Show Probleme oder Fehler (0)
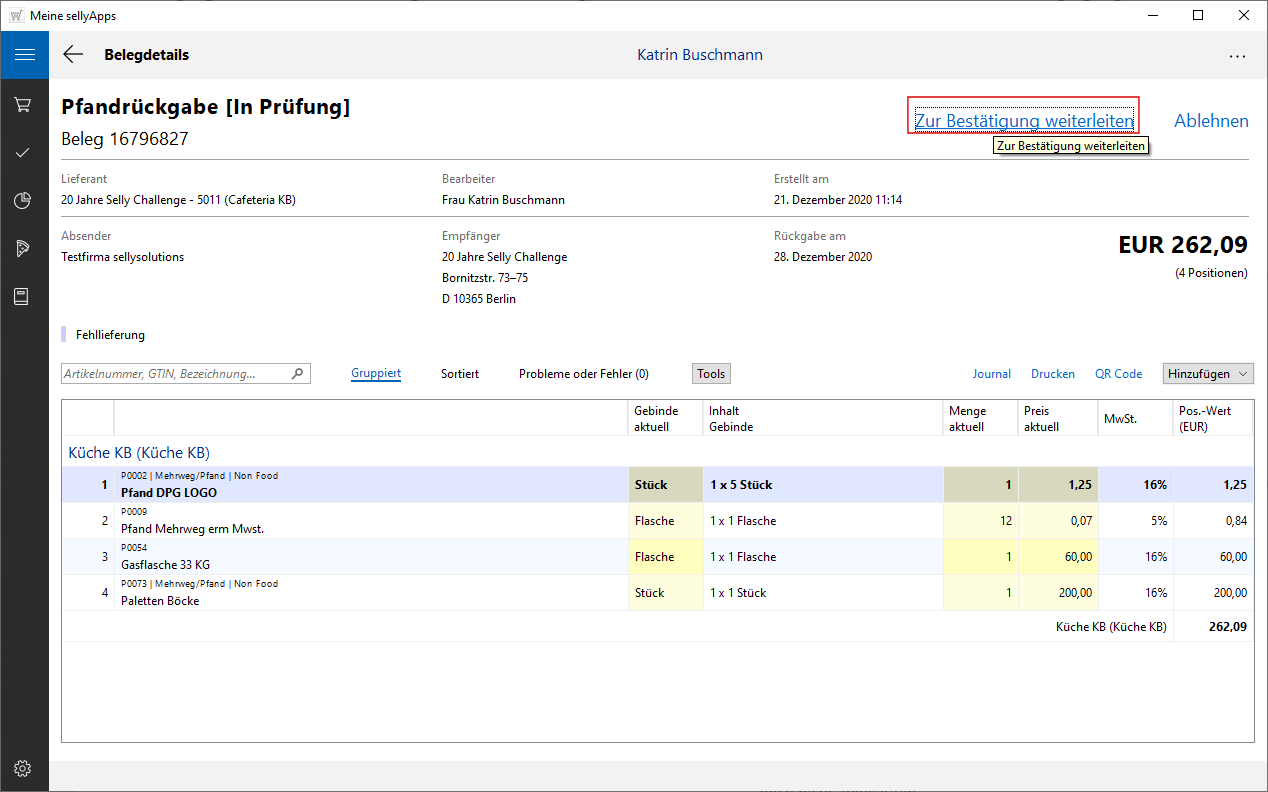Viewport: 1268px width, 792px height. click(583, 374)
